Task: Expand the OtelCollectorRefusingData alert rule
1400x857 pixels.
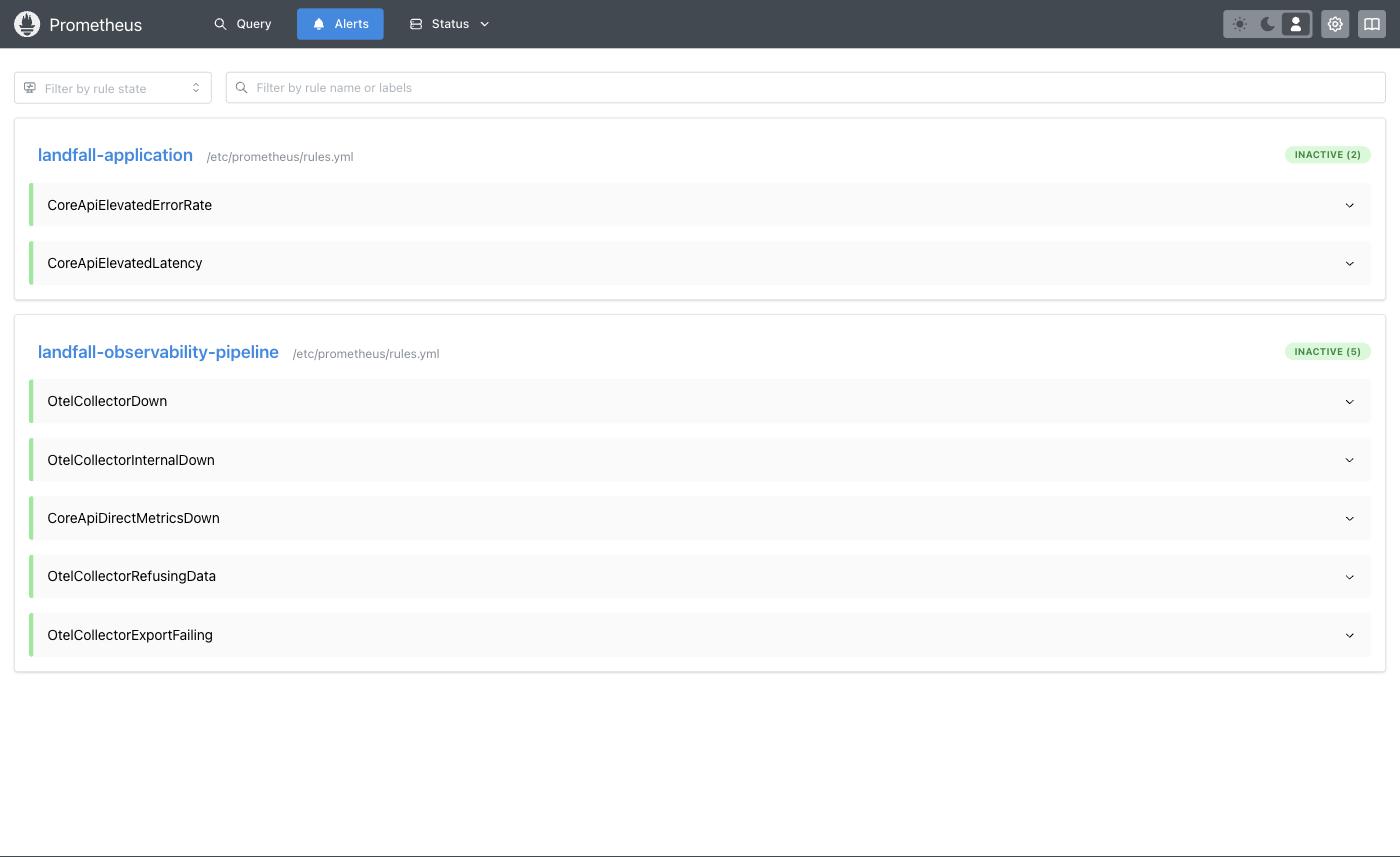Action: coord(700,576)
